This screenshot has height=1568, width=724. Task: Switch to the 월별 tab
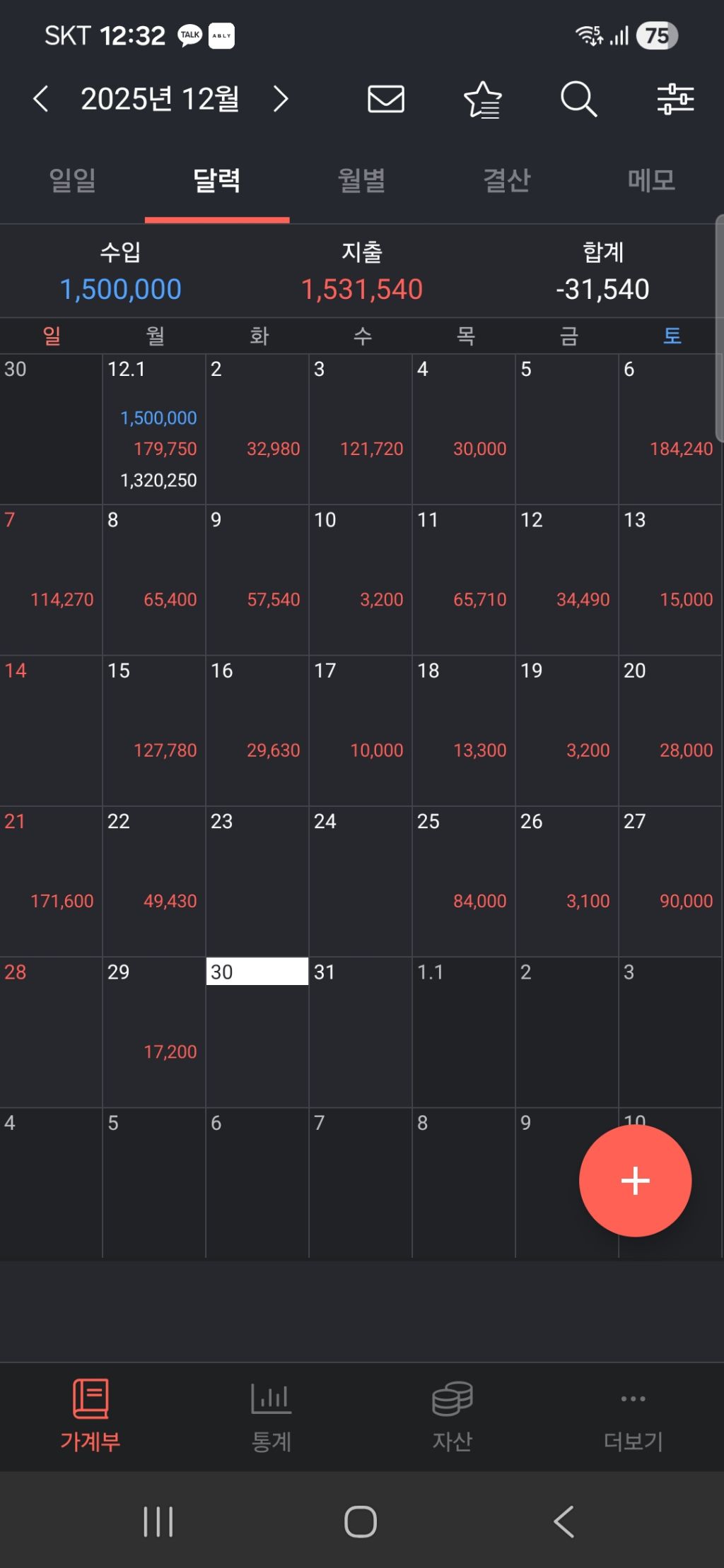coord(362,181)
